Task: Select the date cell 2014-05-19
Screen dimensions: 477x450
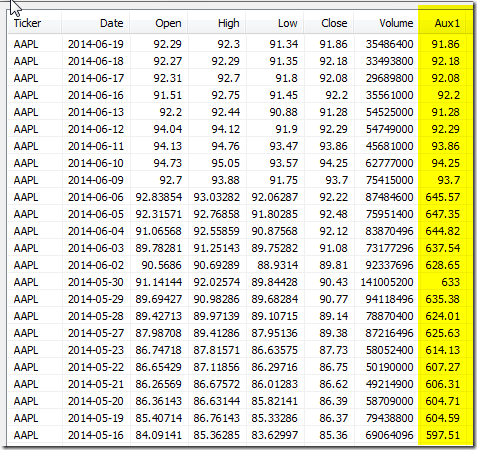Action: pyautogui.click(x=96, y=418)
